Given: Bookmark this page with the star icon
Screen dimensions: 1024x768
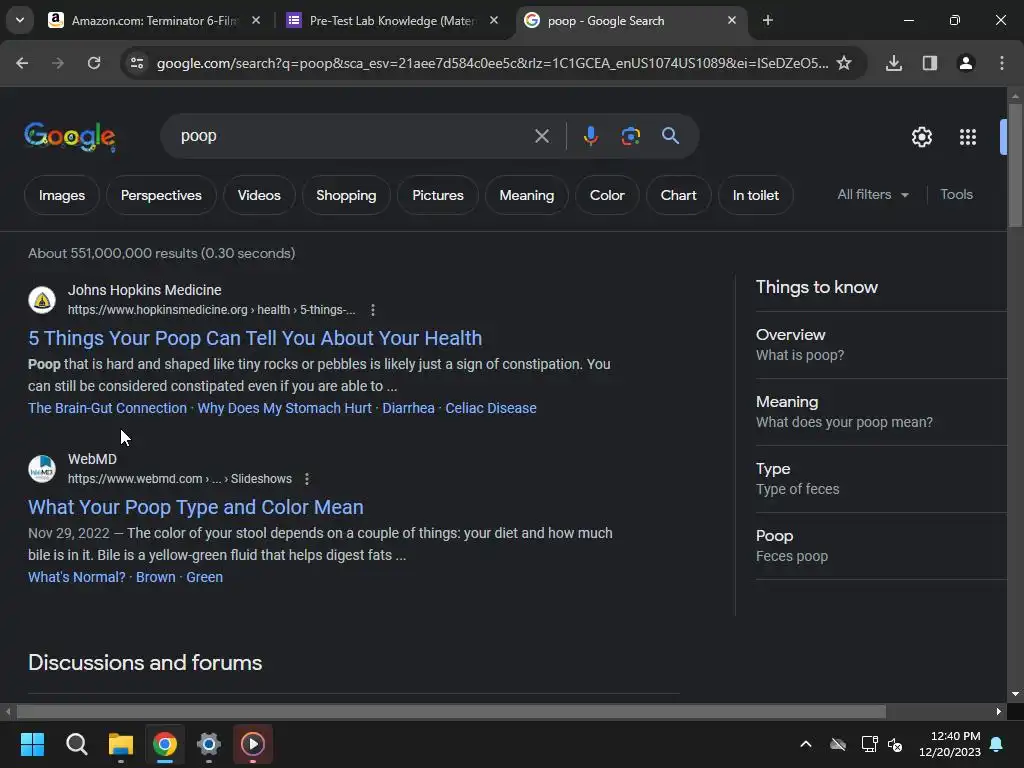Looking at the screenshot, I should (x=844, y=63).
